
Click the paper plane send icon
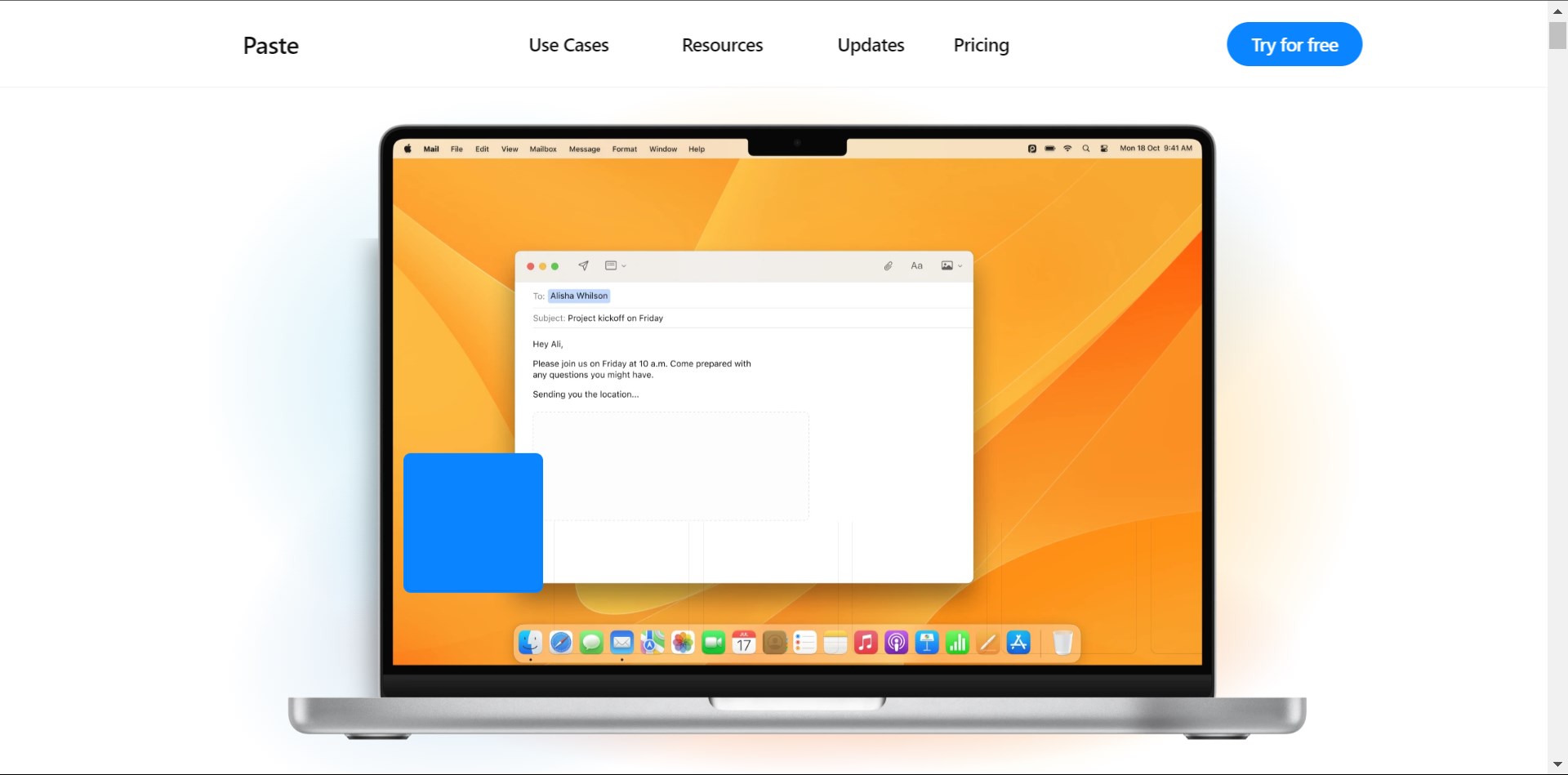pyautogui.click(x=583, y=265)
